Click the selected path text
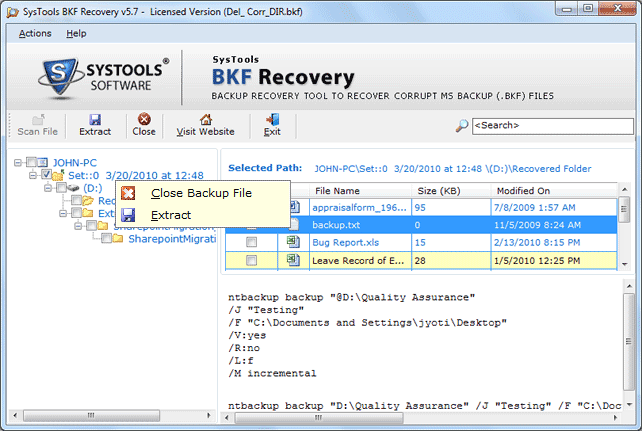 pos(452,169)
